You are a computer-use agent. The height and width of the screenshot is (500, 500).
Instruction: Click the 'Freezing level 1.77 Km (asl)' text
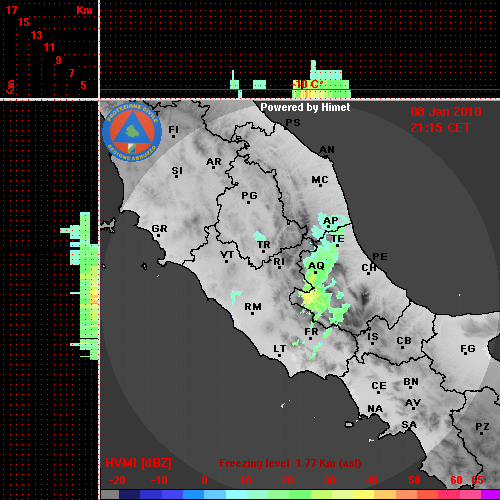tap(290, 463)
